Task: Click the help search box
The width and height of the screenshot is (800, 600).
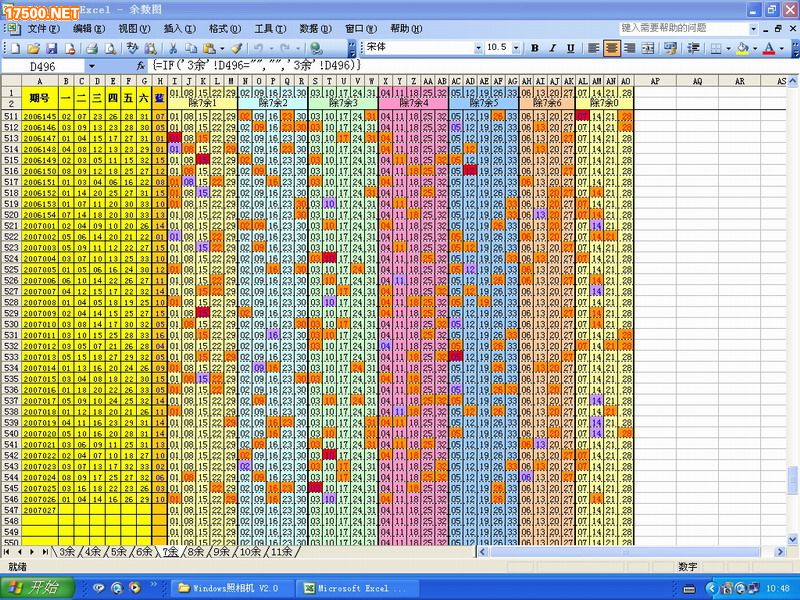Action: pyautogui.click(x=684, y=28)
